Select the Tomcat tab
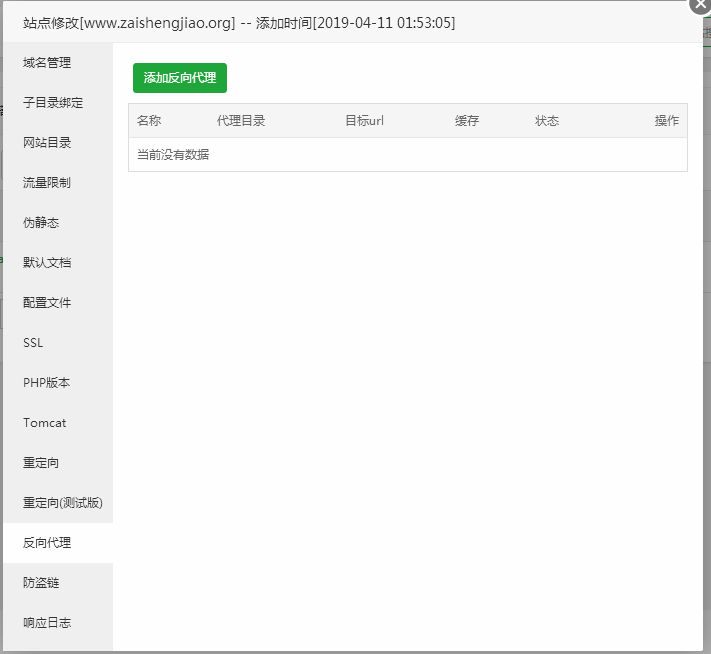Image resolution: width=711 pixels, height=654 pixels. (x=58, y=423)
